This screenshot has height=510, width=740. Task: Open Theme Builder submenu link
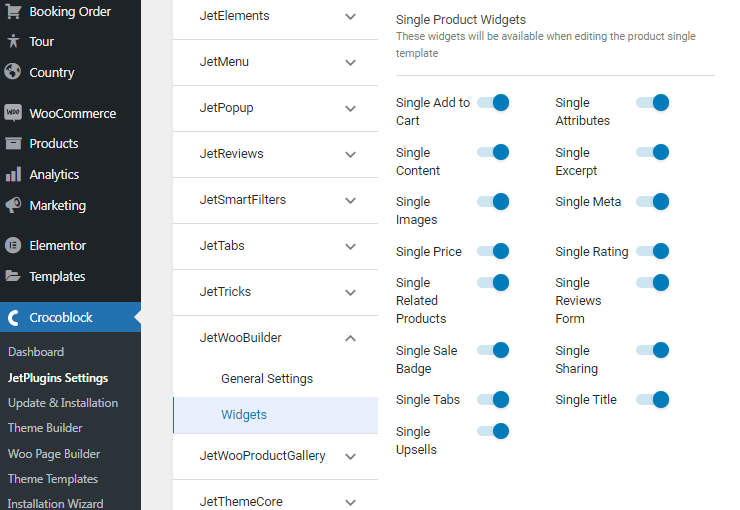click(x=45, y=428)
